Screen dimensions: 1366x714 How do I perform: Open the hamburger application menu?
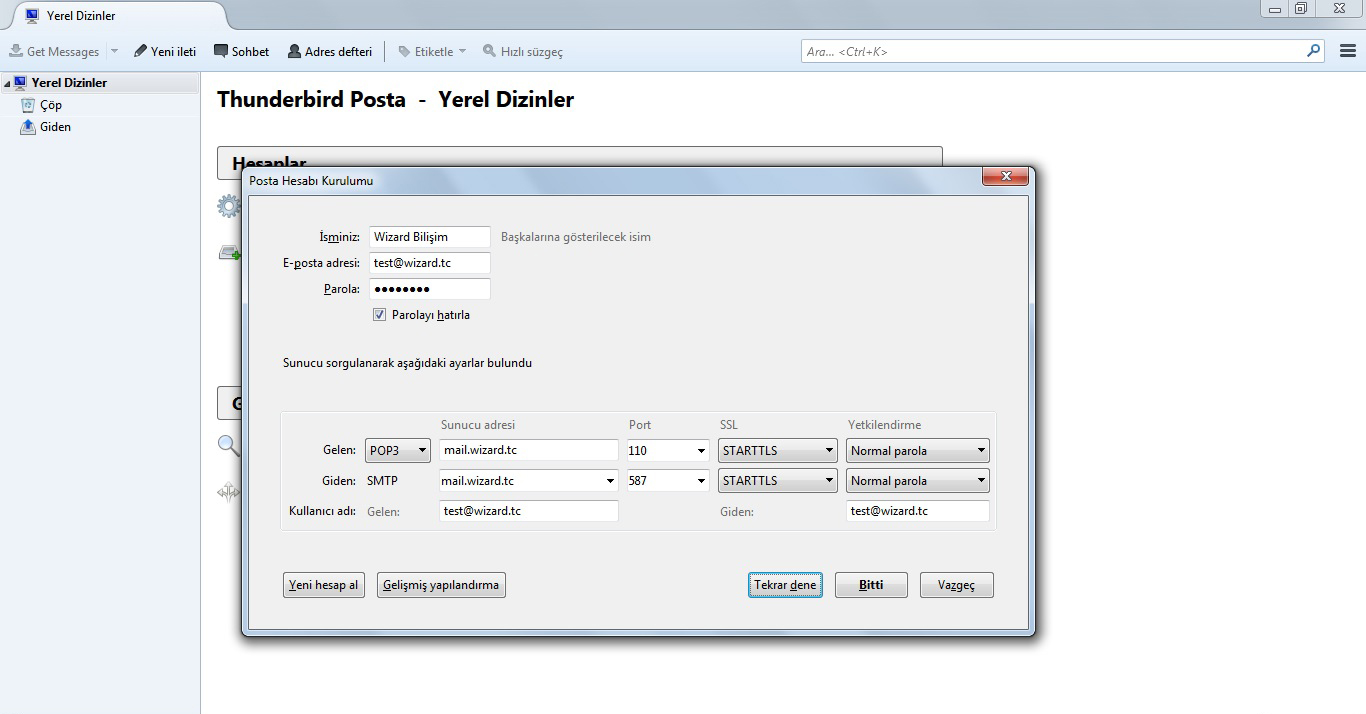[1347, 51]
